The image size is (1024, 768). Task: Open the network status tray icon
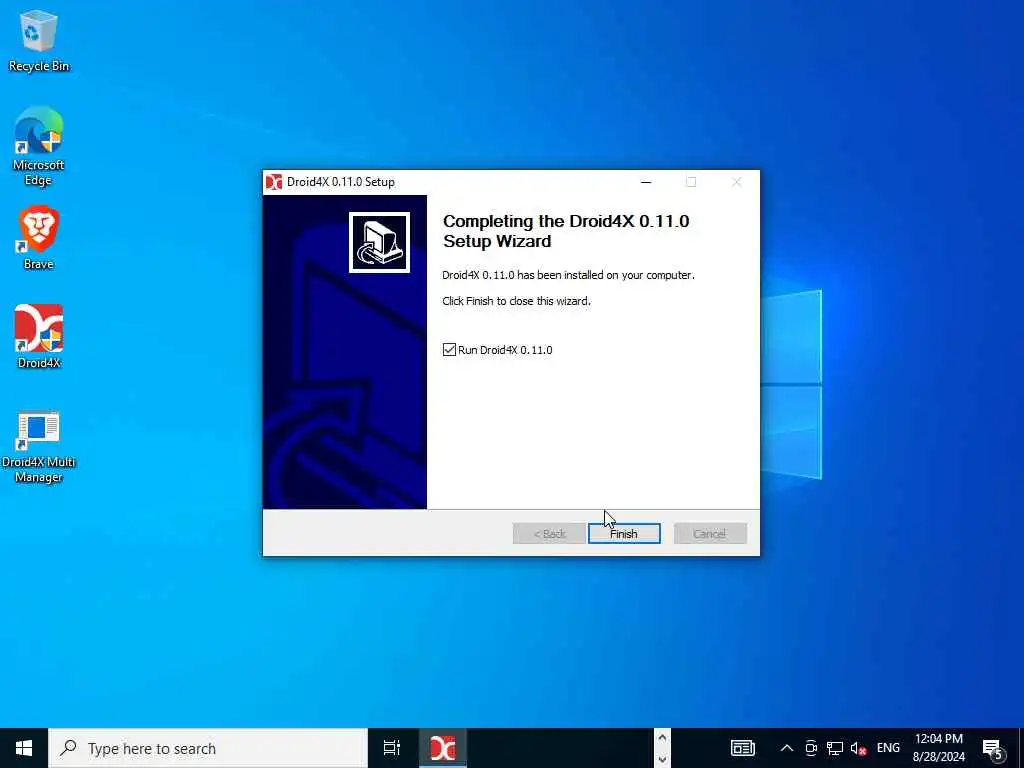[835, 748]
